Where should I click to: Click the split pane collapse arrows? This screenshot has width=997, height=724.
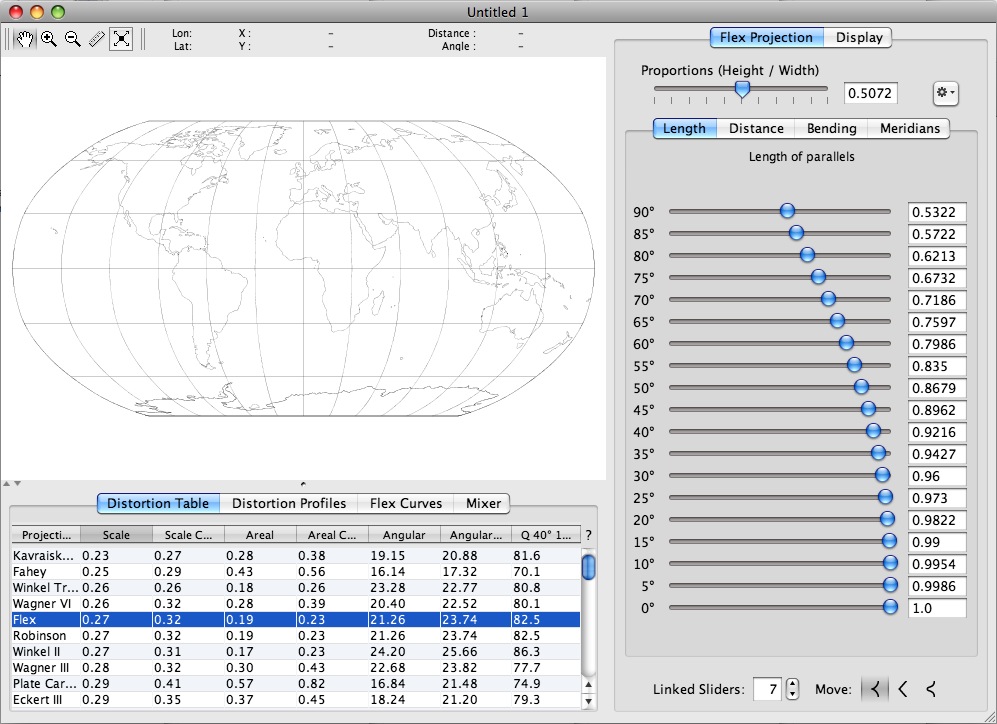[11, 484]
